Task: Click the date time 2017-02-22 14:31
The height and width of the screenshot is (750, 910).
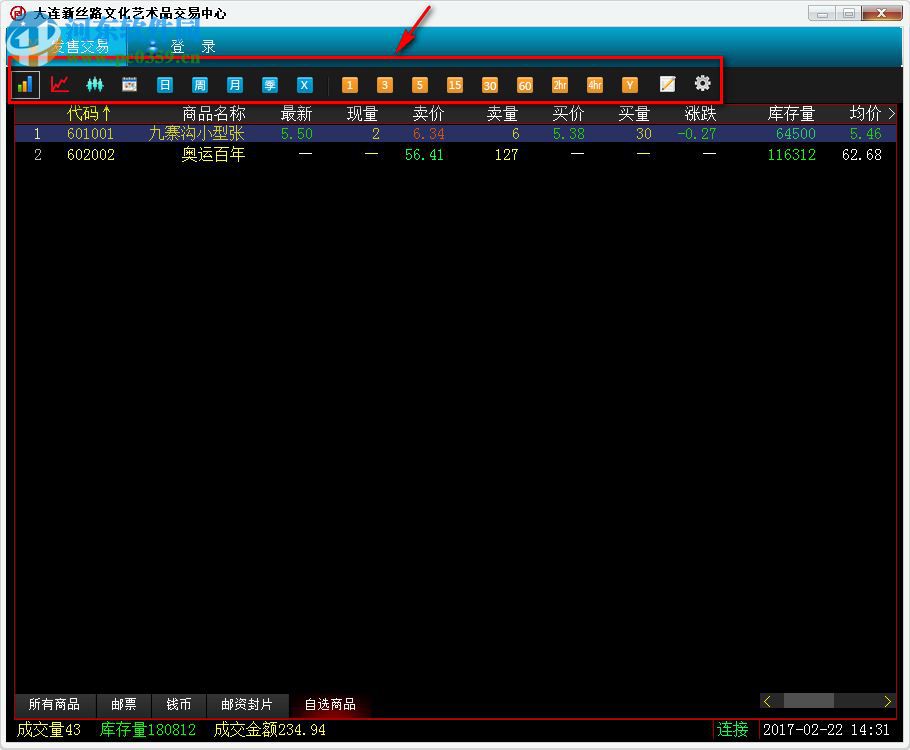Action: 826,730
